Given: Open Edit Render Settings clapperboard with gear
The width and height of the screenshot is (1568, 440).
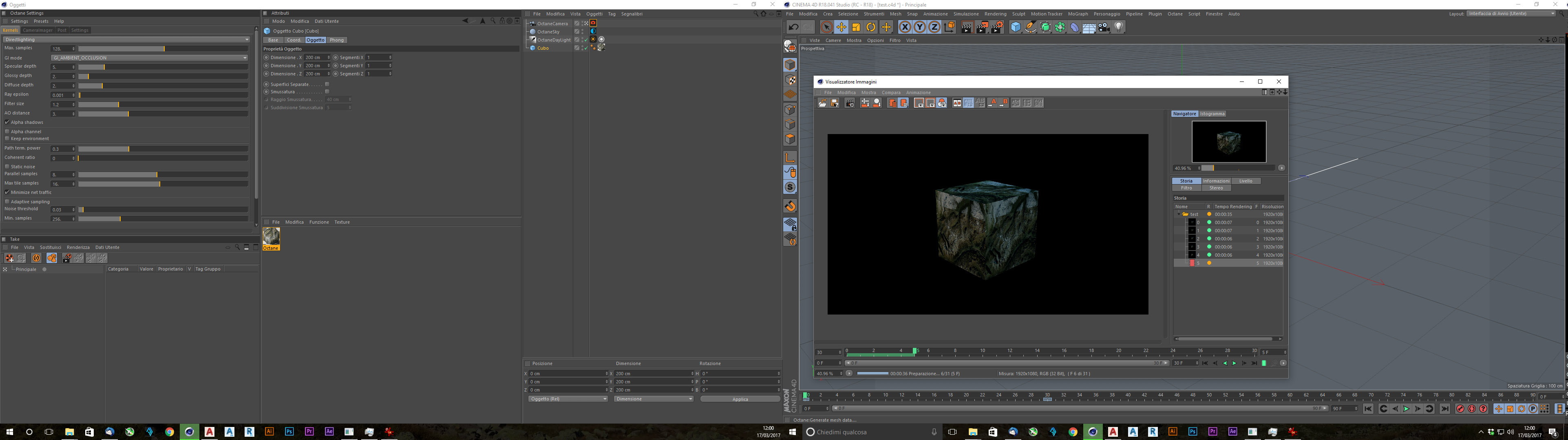Looking at the screenshot, I should pos(996,27).
